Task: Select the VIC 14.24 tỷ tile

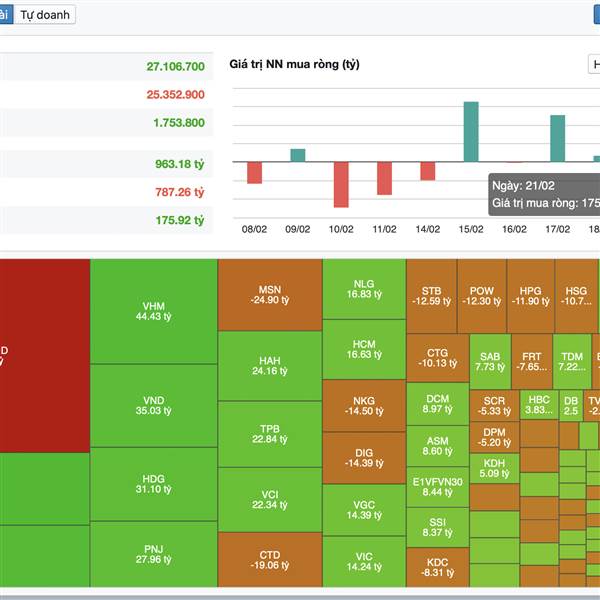Action: [364, 562]
